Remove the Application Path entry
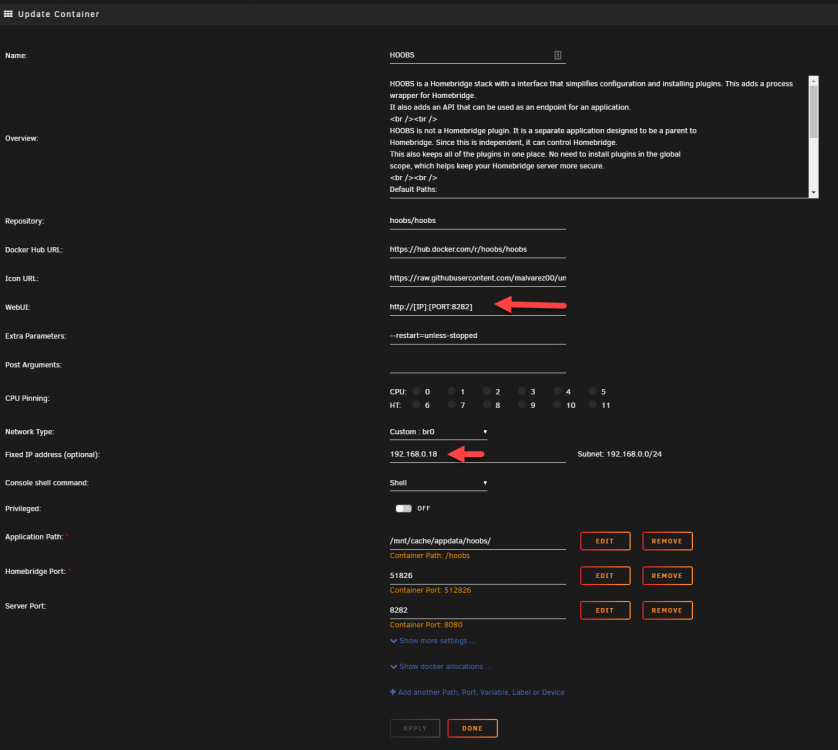Screen dimensions: 838x750 (x=667, y=541)
